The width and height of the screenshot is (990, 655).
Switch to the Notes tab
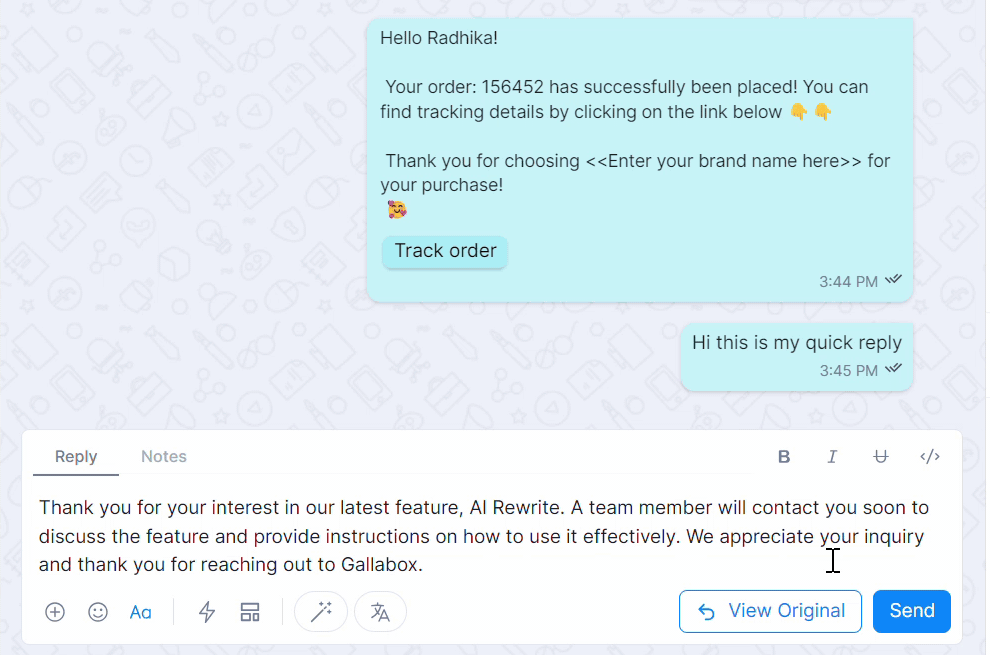pyautogui.click(x=164, y=457)
